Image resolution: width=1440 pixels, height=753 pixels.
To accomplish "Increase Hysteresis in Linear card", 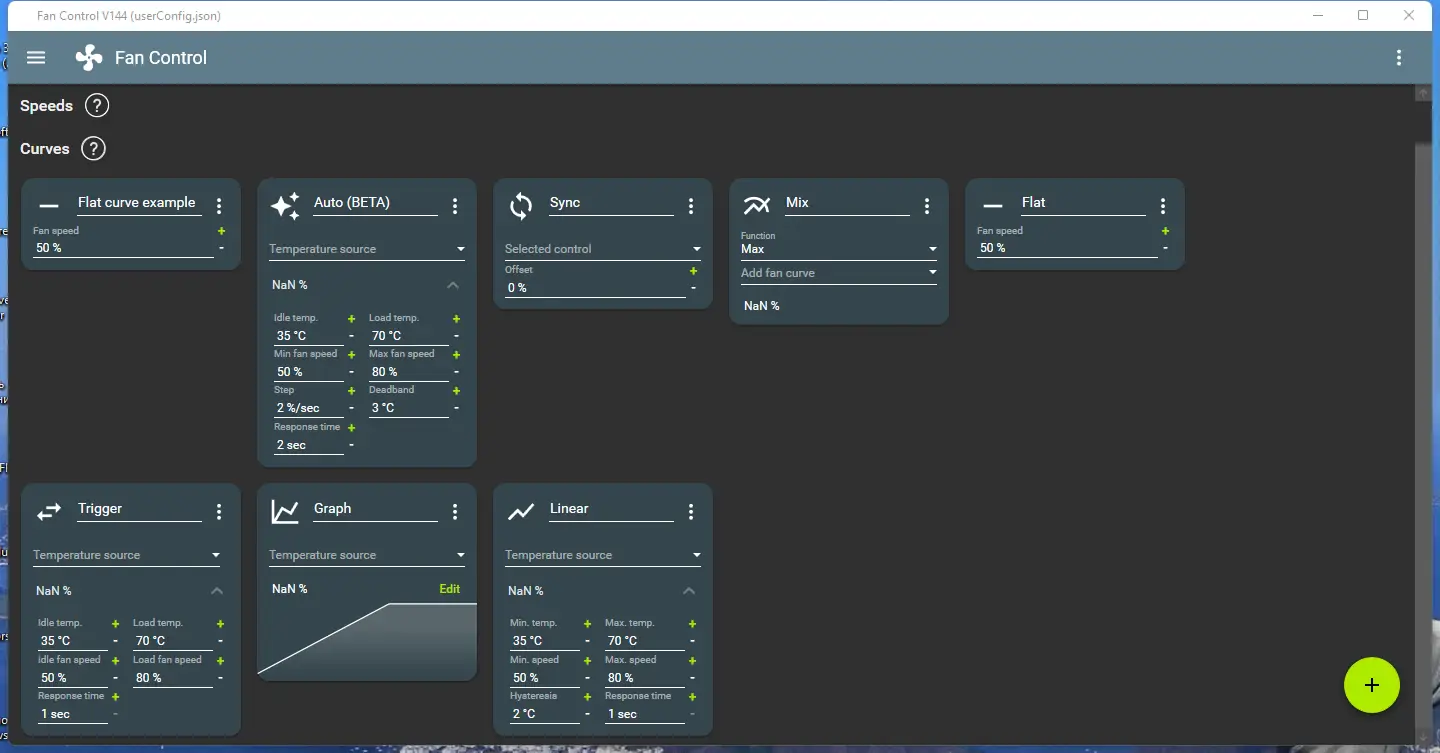I will tap(587, 697).
